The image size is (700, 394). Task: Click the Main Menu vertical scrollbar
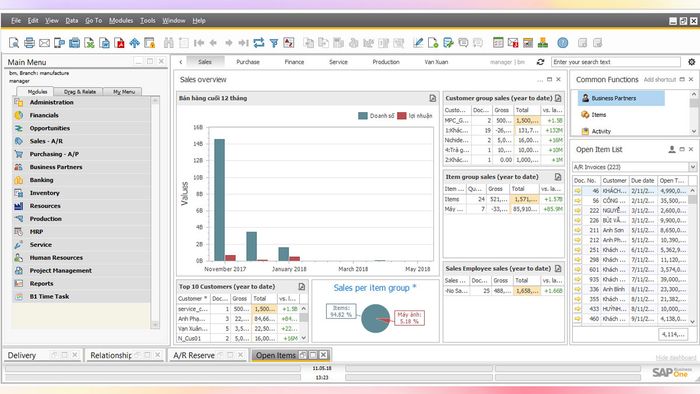155,212
